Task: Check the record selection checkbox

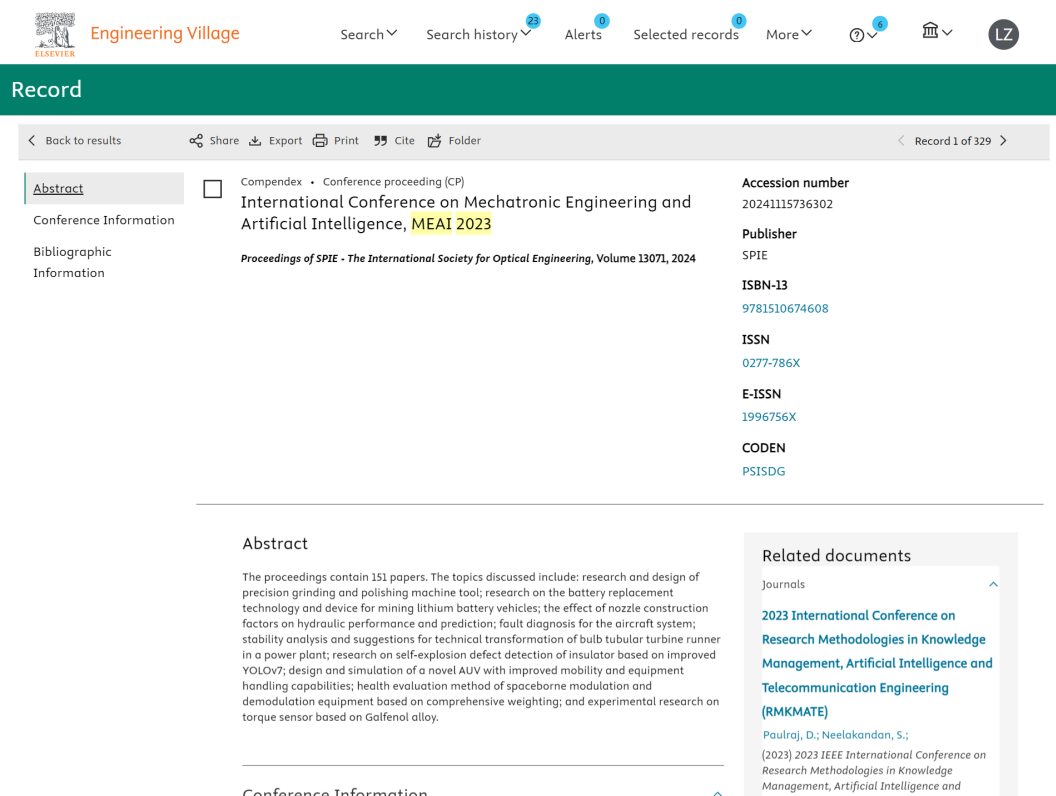Action: point(212,189)
